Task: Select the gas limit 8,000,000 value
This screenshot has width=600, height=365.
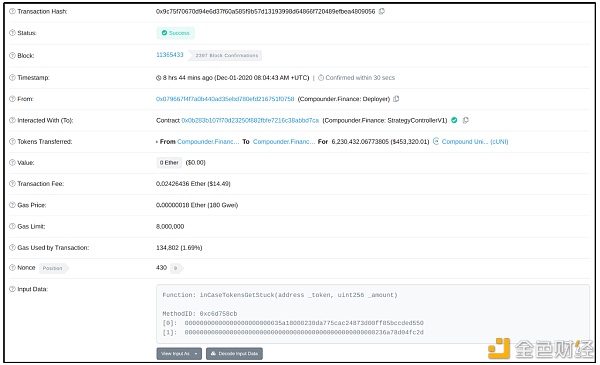Action: 170,226
